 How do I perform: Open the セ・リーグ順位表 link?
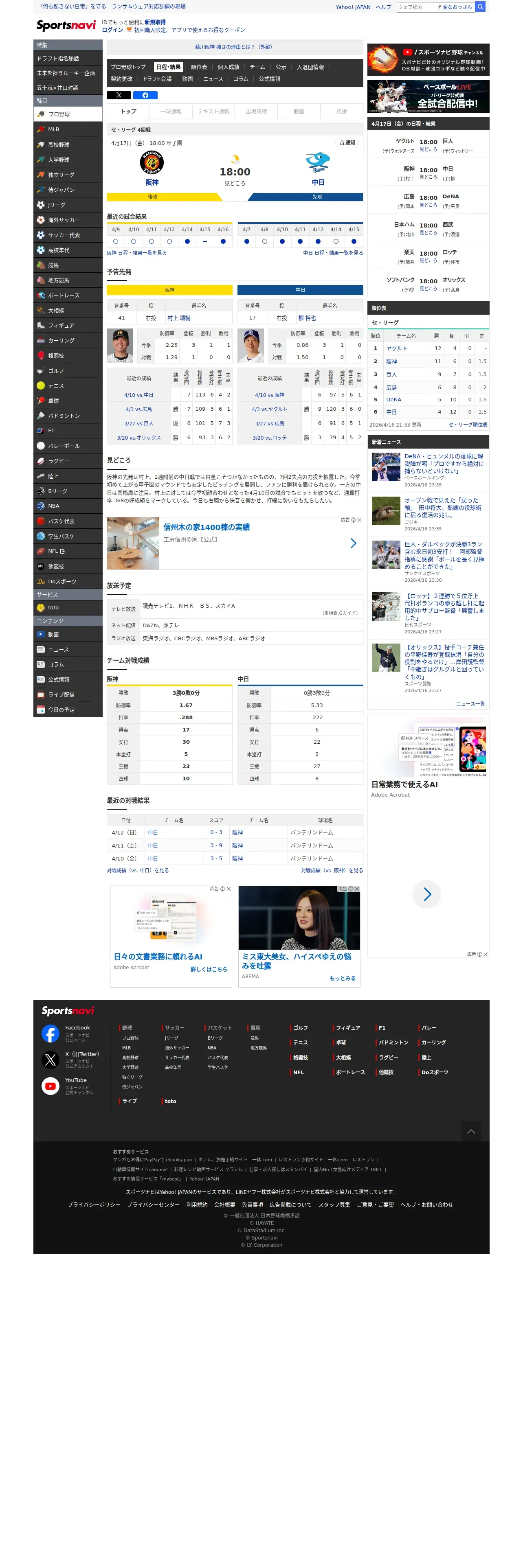pyautogui.click(x=468, y=425)
